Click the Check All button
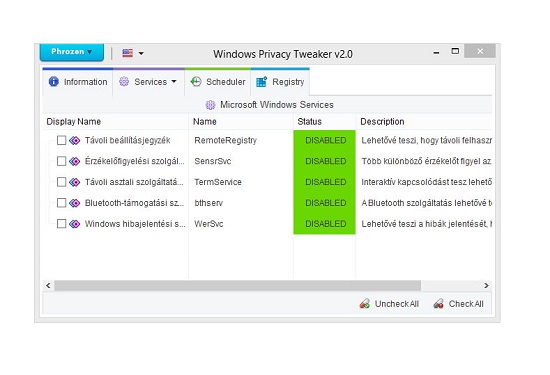 (x=458, y=304)
